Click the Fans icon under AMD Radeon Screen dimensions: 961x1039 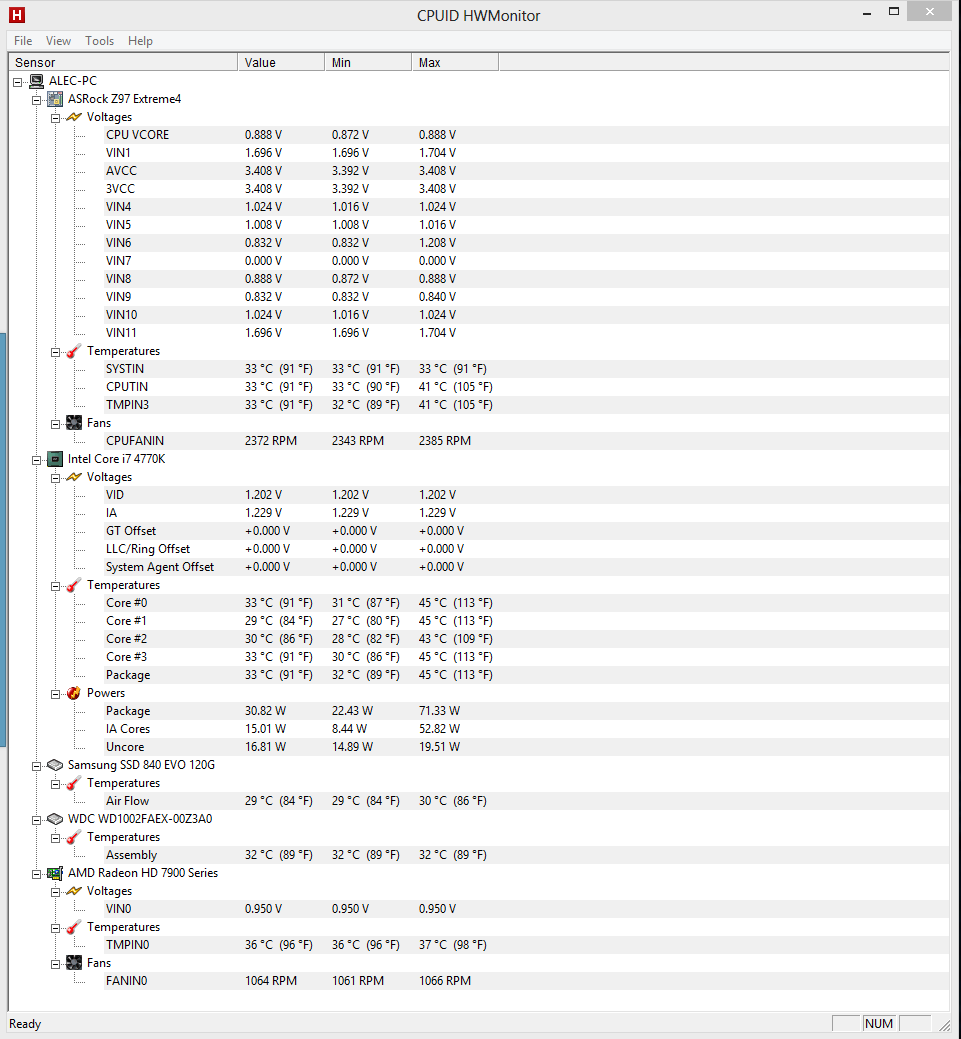(74, 963)
